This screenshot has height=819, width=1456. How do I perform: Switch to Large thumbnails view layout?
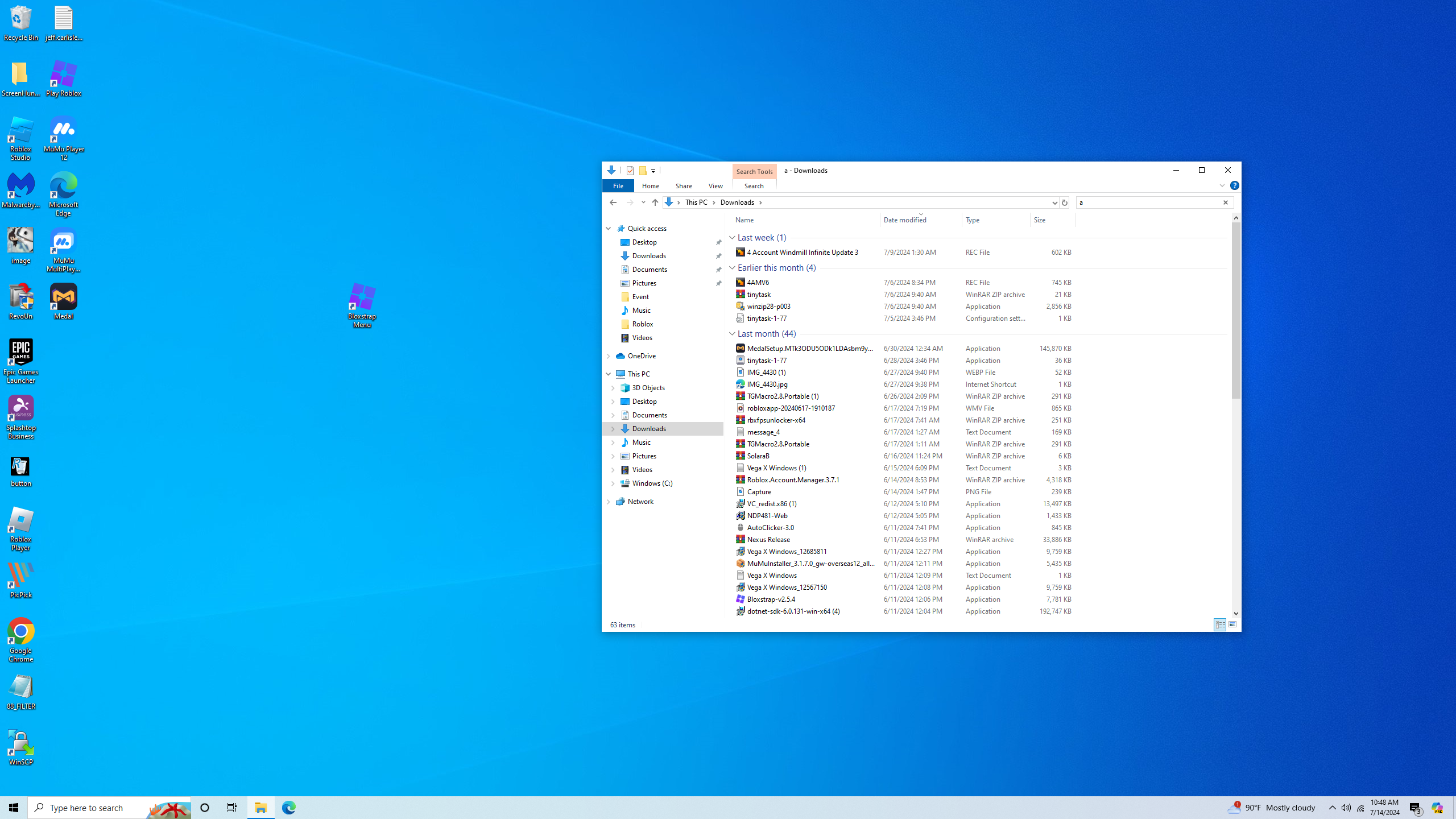1232,624
